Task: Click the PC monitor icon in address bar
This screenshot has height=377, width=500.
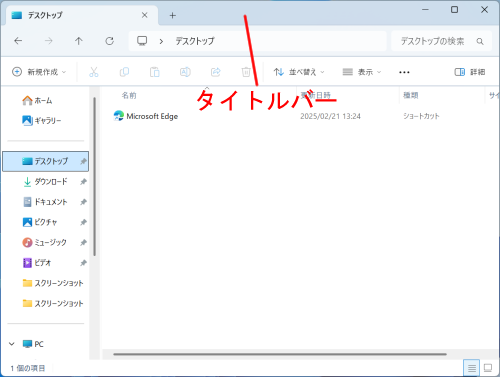Action: click(x=142, y=41)
